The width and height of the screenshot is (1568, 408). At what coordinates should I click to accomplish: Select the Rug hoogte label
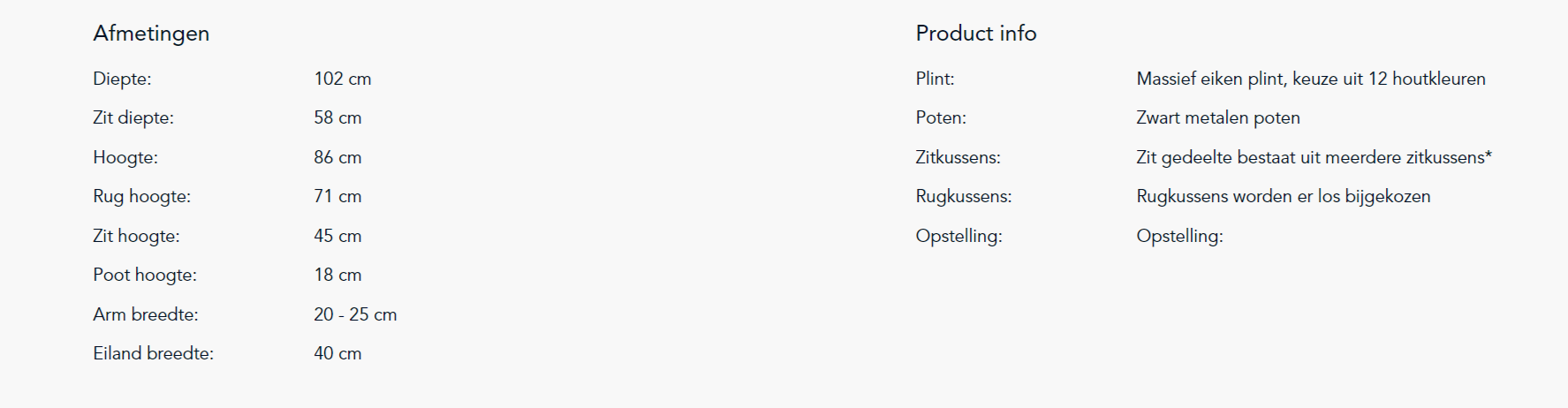141,196
